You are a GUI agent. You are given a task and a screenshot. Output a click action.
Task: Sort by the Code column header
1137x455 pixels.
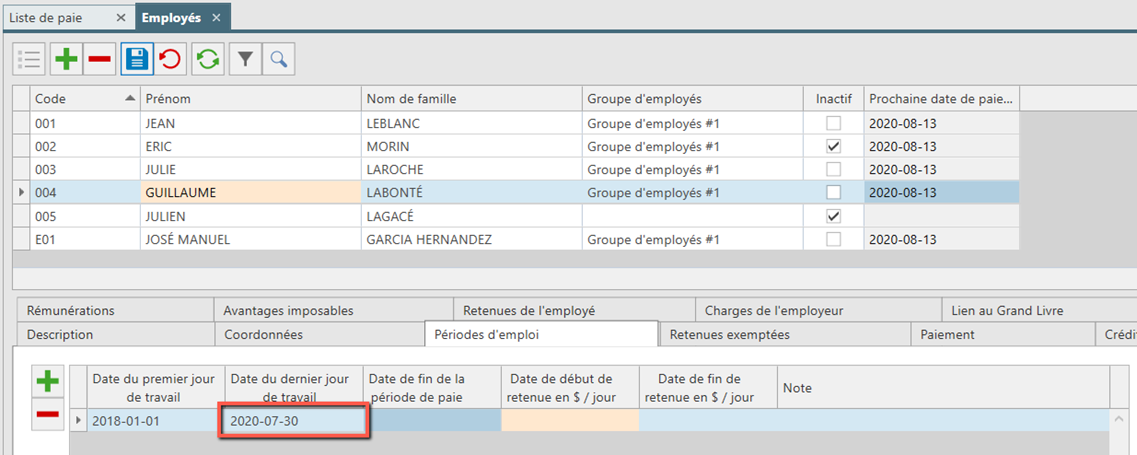[85, 98]
